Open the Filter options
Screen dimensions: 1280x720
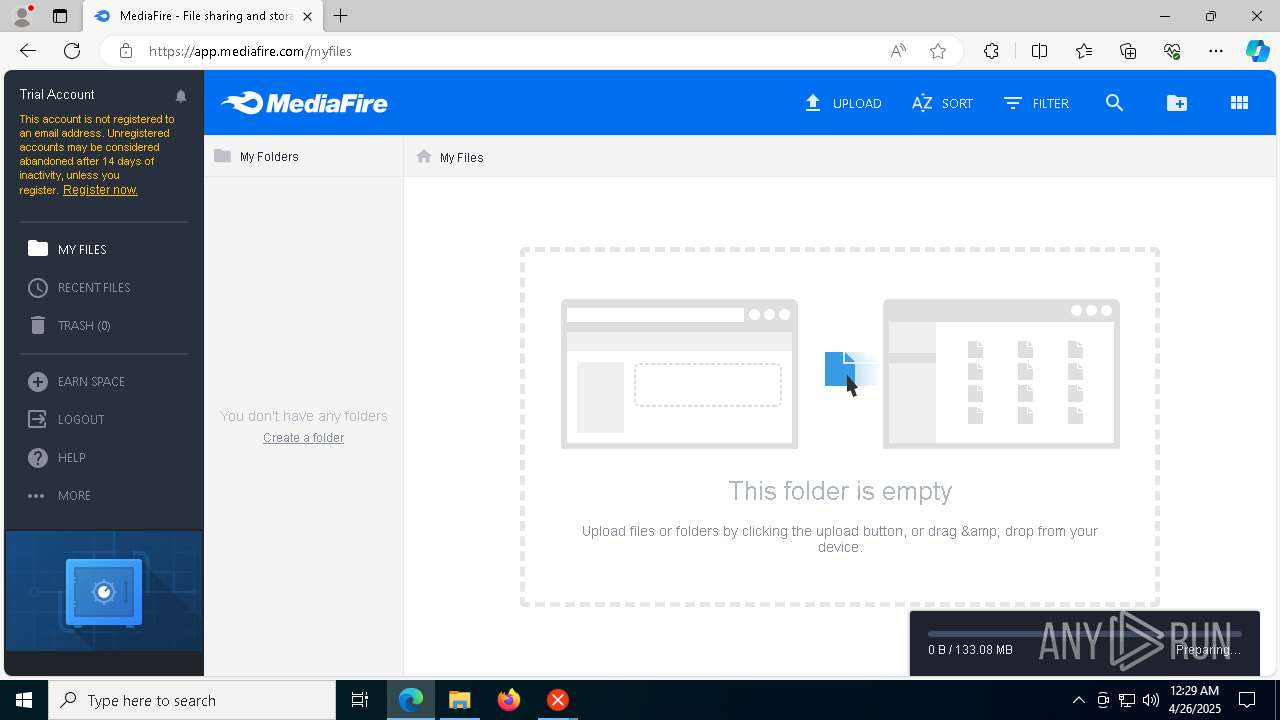[1036, 103]
